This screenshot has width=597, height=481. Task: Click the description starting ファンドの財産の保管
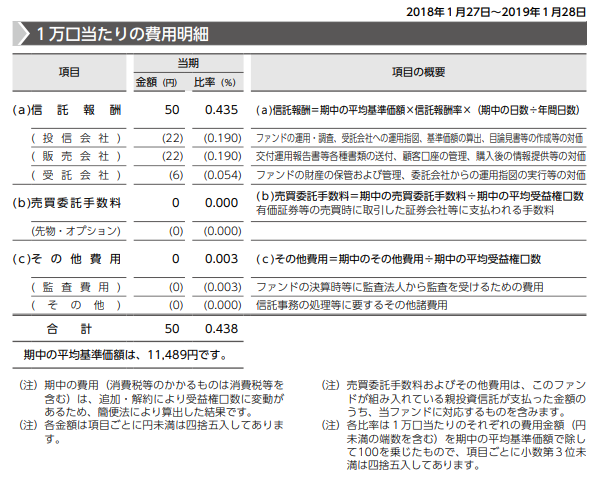421,175
